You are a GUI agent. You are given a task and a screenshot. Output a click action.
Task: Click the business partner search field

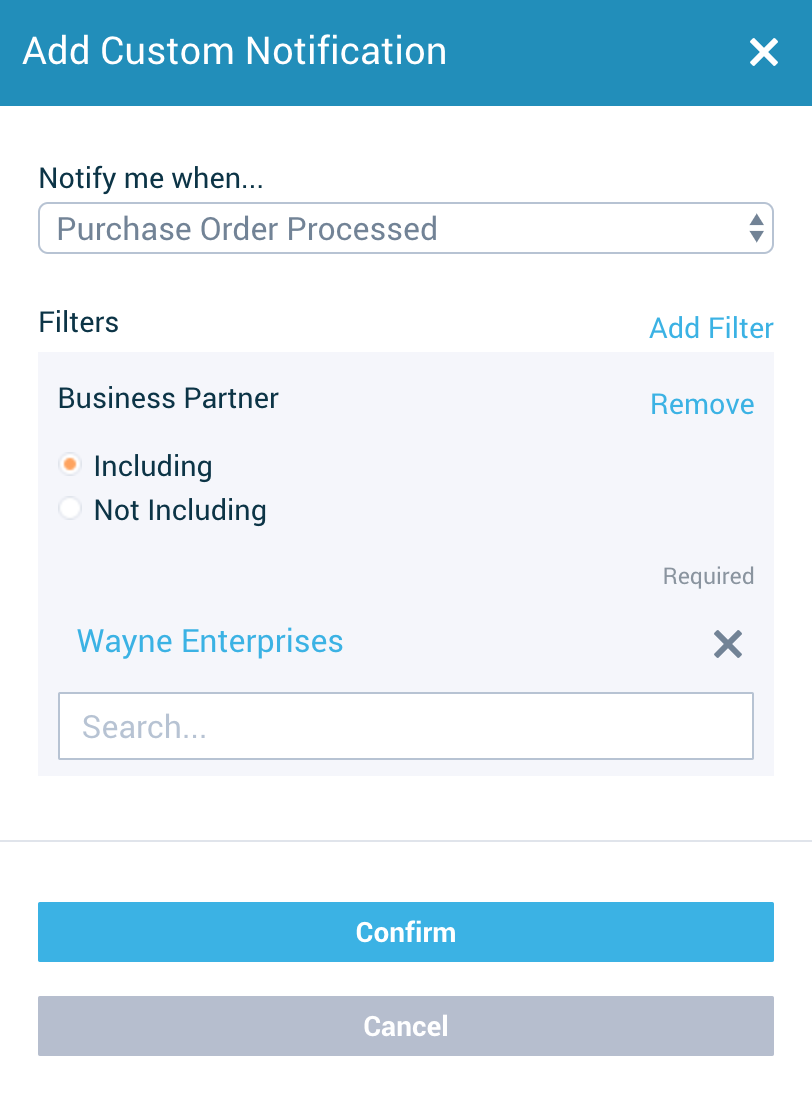pyautogui.click(x=406, y=726)
